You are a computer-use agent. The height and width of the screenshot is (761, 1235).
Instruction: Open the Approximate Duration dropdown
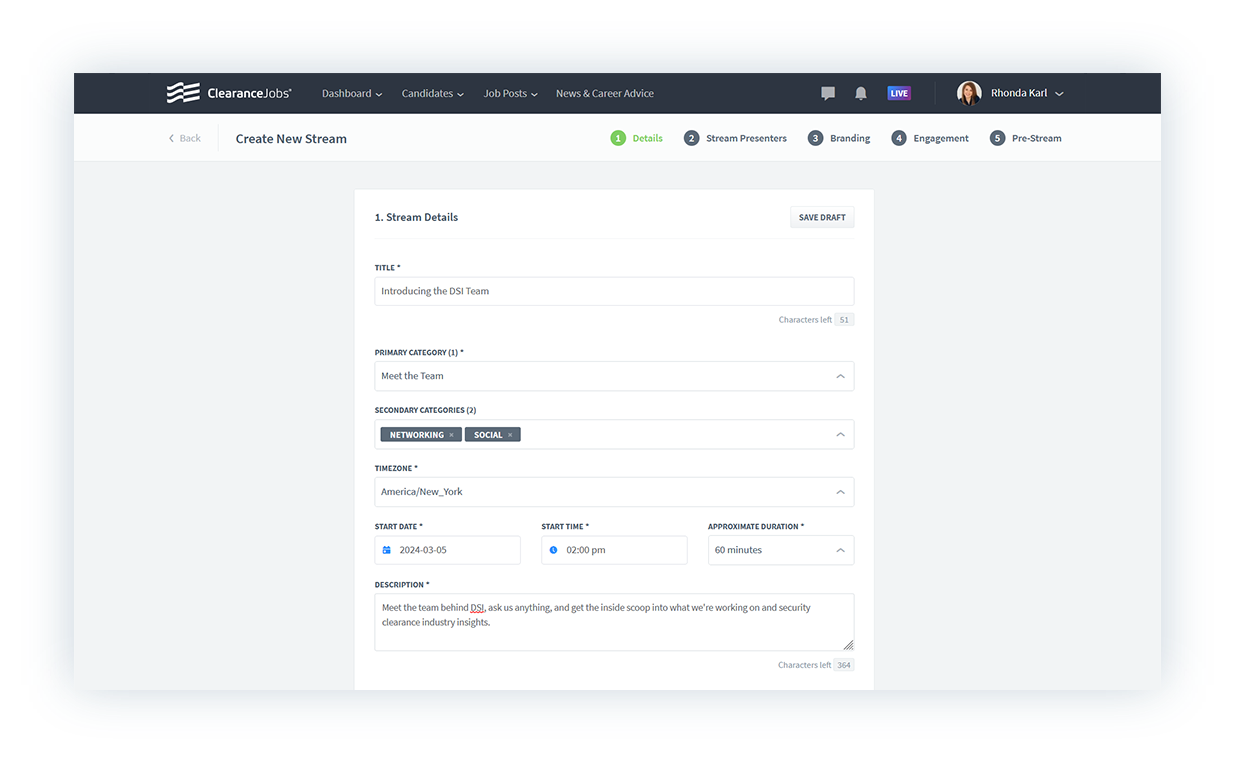(781, 550)
